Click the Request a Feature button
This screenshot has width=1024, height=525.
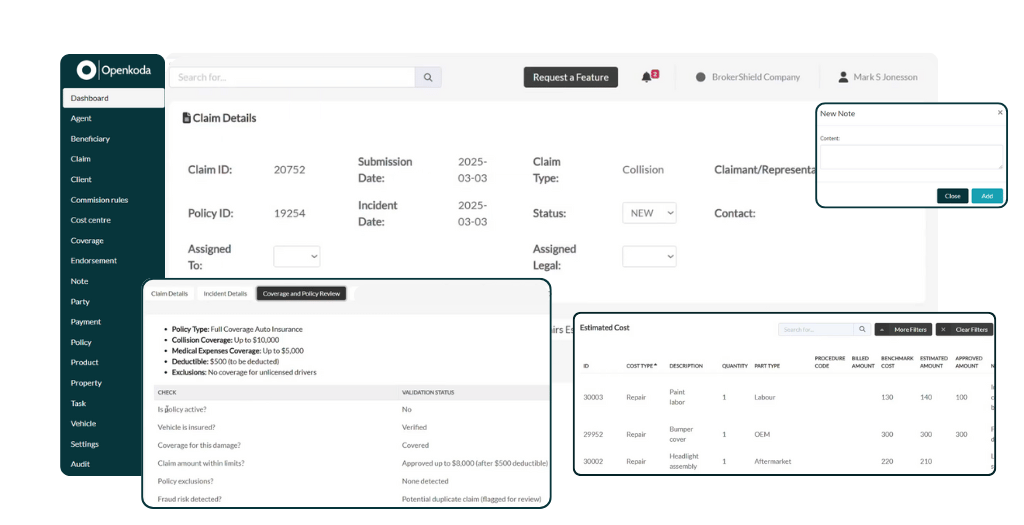[x=570, y=77]
